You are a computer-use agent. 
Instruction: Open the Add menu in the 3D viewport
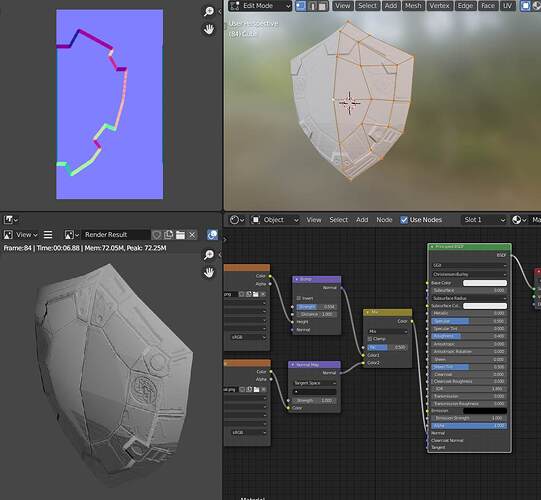(391, 6)
